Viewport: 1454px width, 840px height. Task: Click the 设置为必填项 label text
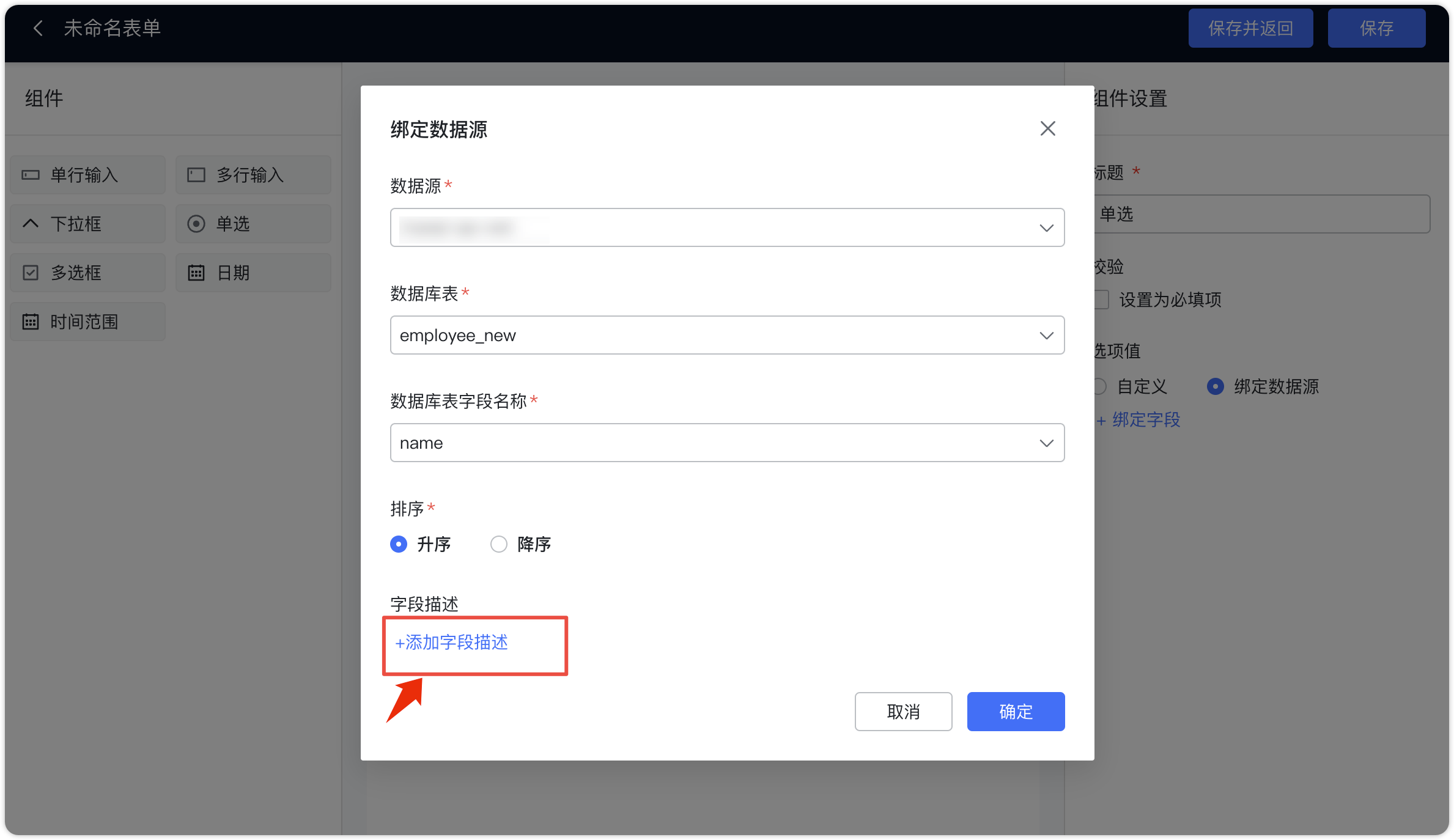click(x=1170, y=300)
